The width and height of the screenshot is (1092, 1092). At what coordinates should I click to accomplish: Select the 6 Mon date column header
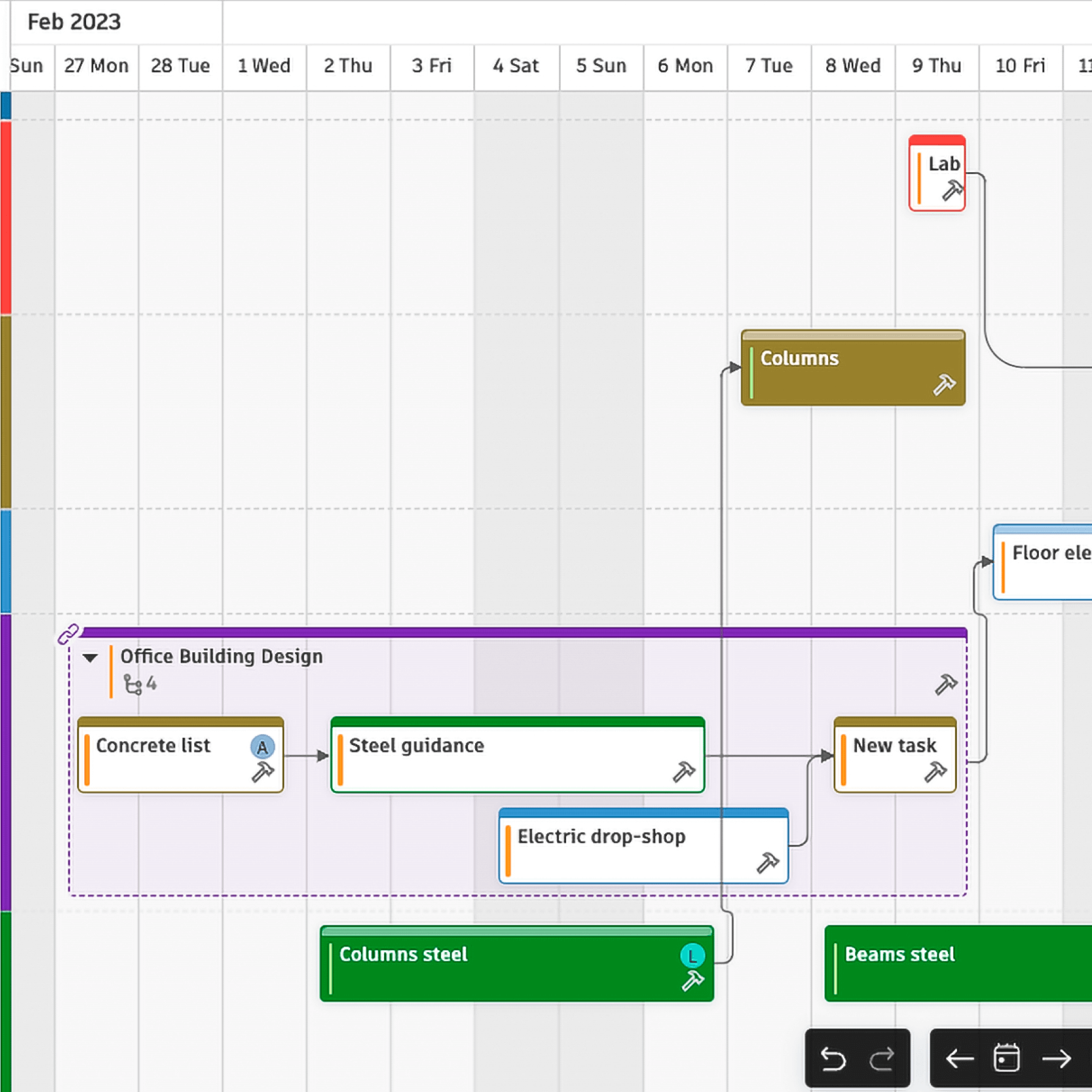tap(685, 66)
